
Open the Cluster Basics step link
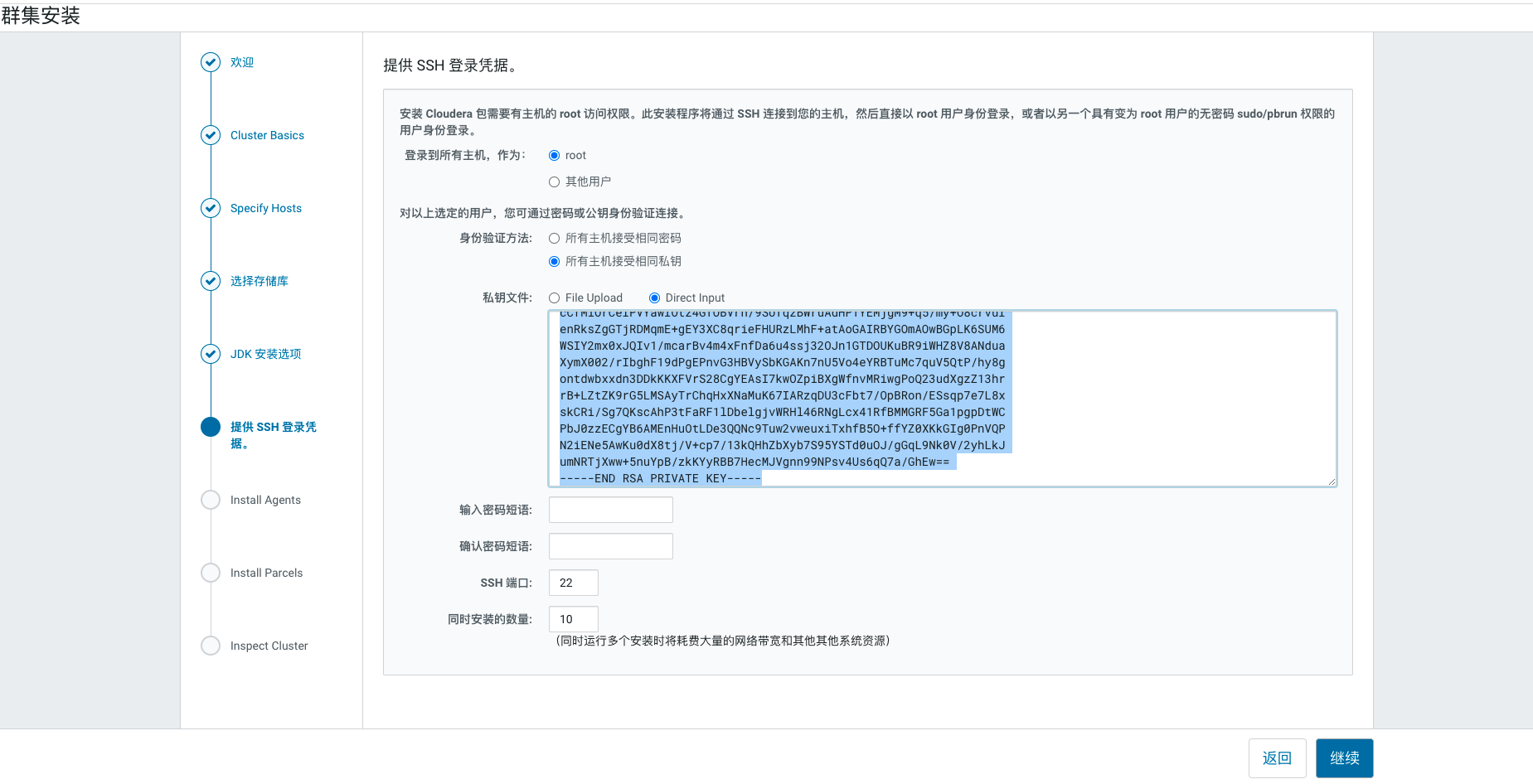point(267,135)
